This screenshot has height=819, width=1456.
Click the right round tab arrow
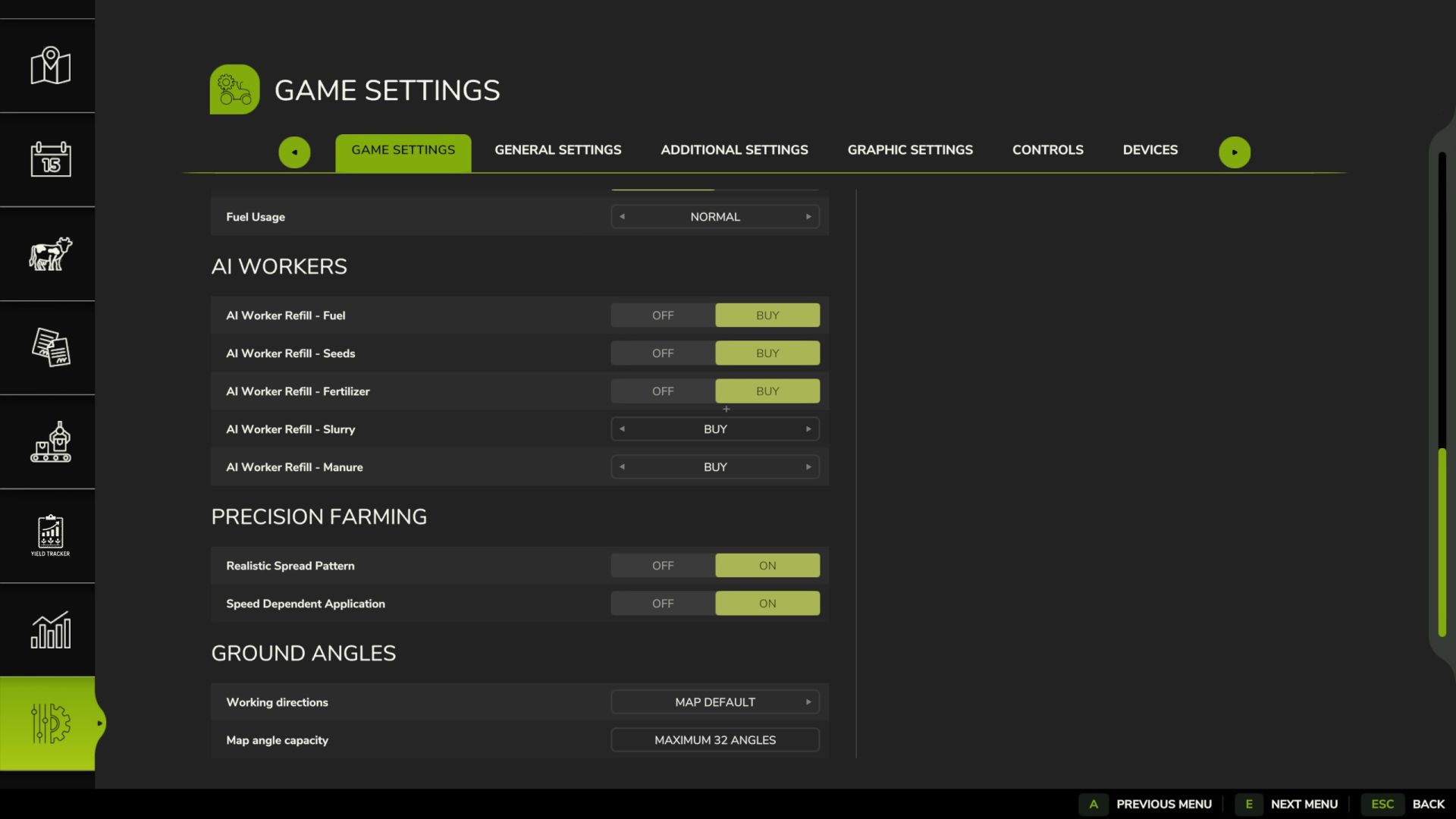click(1235, 152)
